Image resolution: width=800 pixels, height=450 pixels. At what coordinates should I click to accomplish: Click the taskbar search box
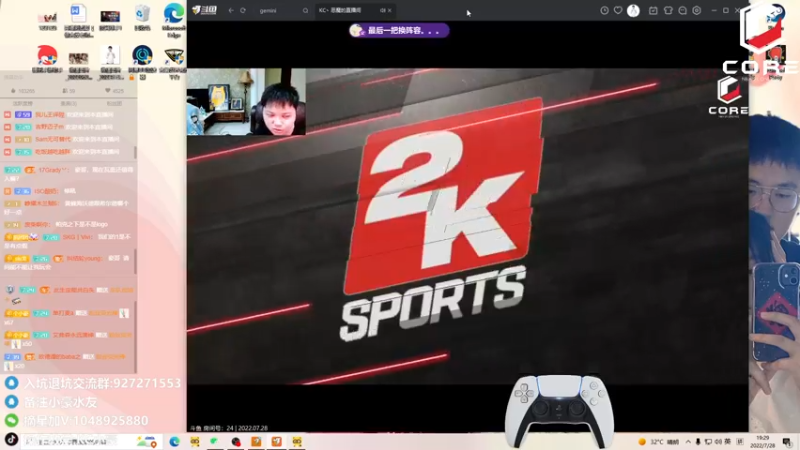[x=91, y=441]
